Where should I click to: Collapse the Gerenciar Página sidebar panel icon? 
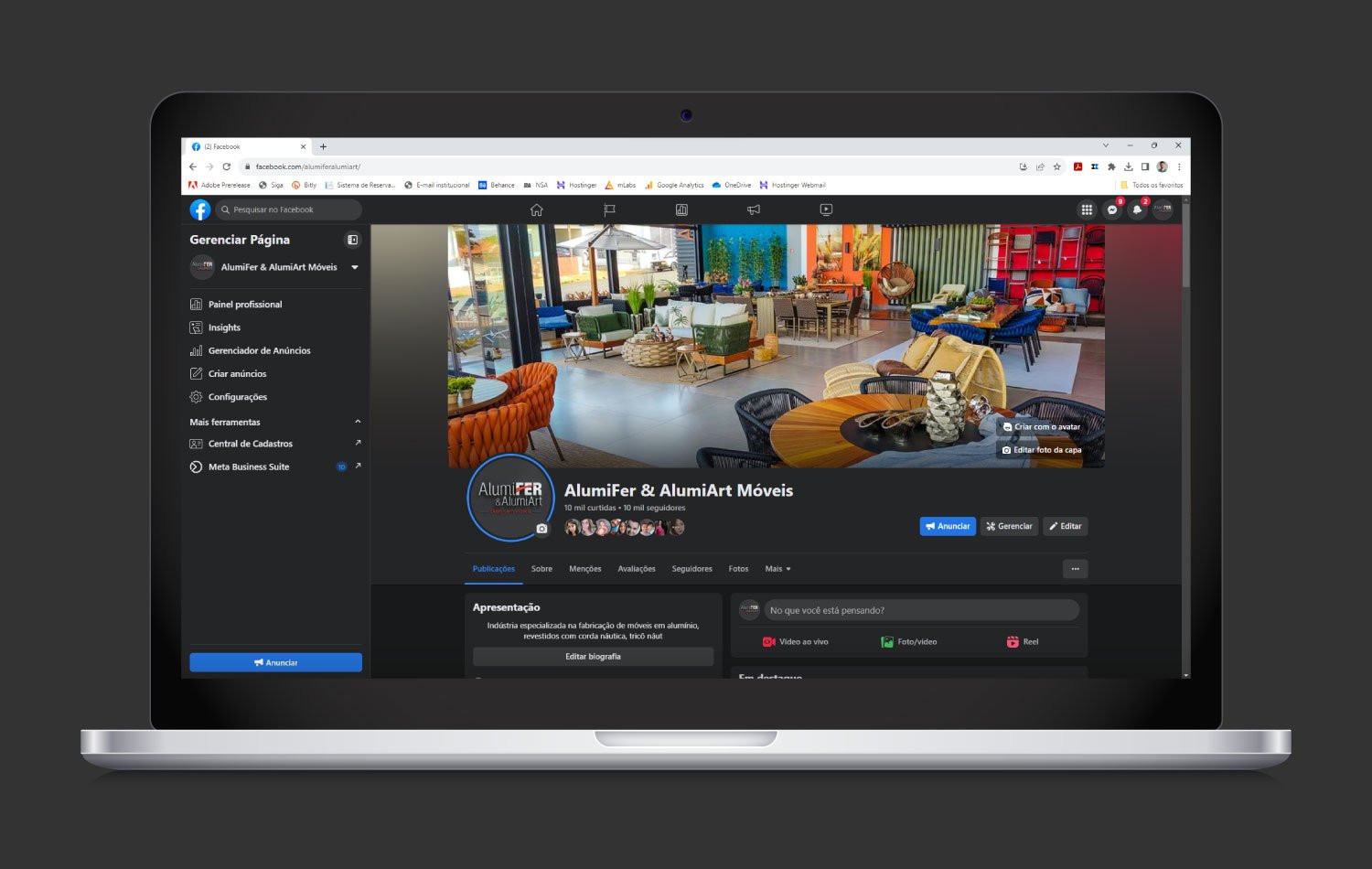pos(352,240)
